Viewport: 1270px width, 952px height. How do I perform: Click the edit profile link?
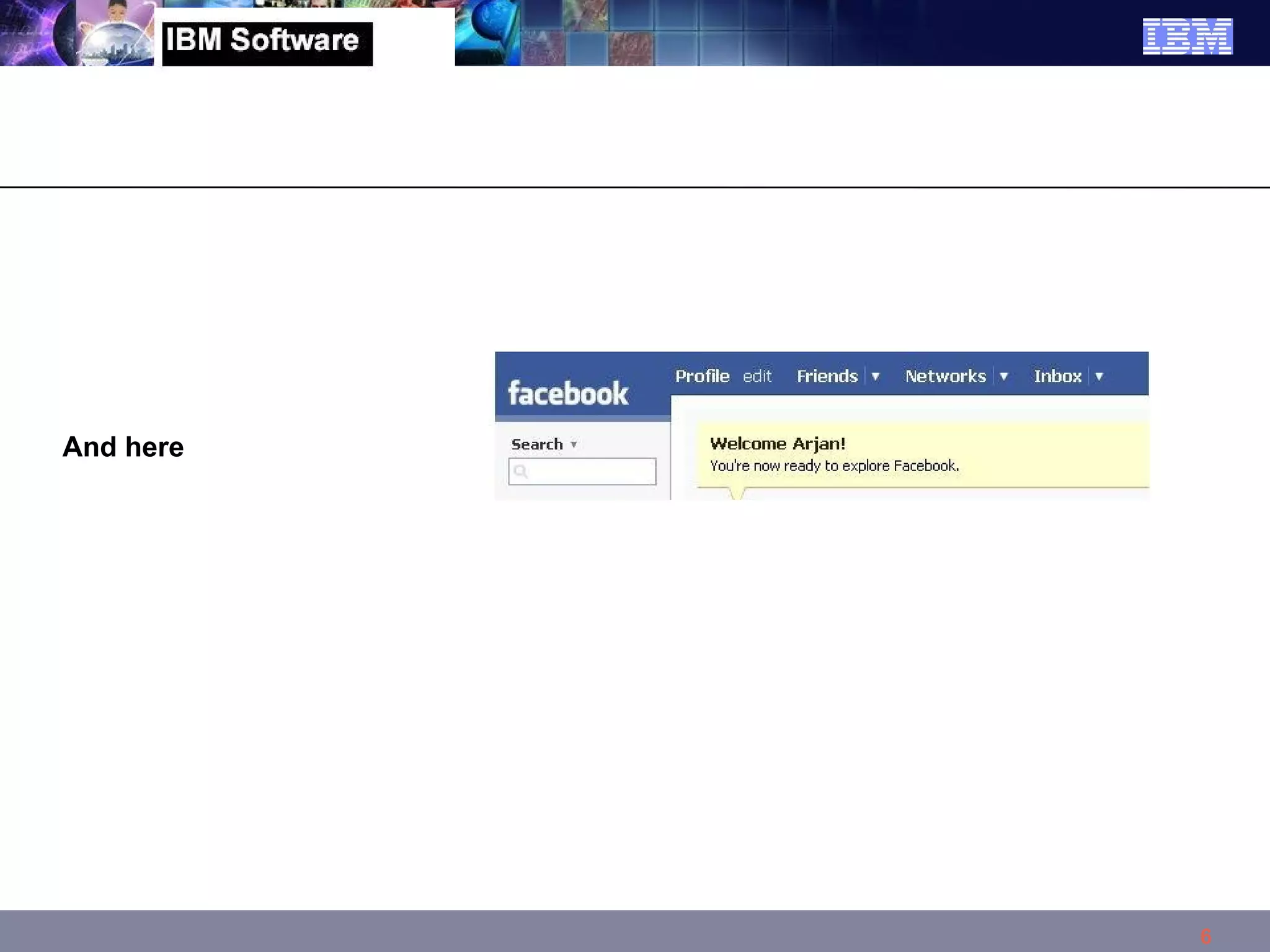[x=757, y=376]
